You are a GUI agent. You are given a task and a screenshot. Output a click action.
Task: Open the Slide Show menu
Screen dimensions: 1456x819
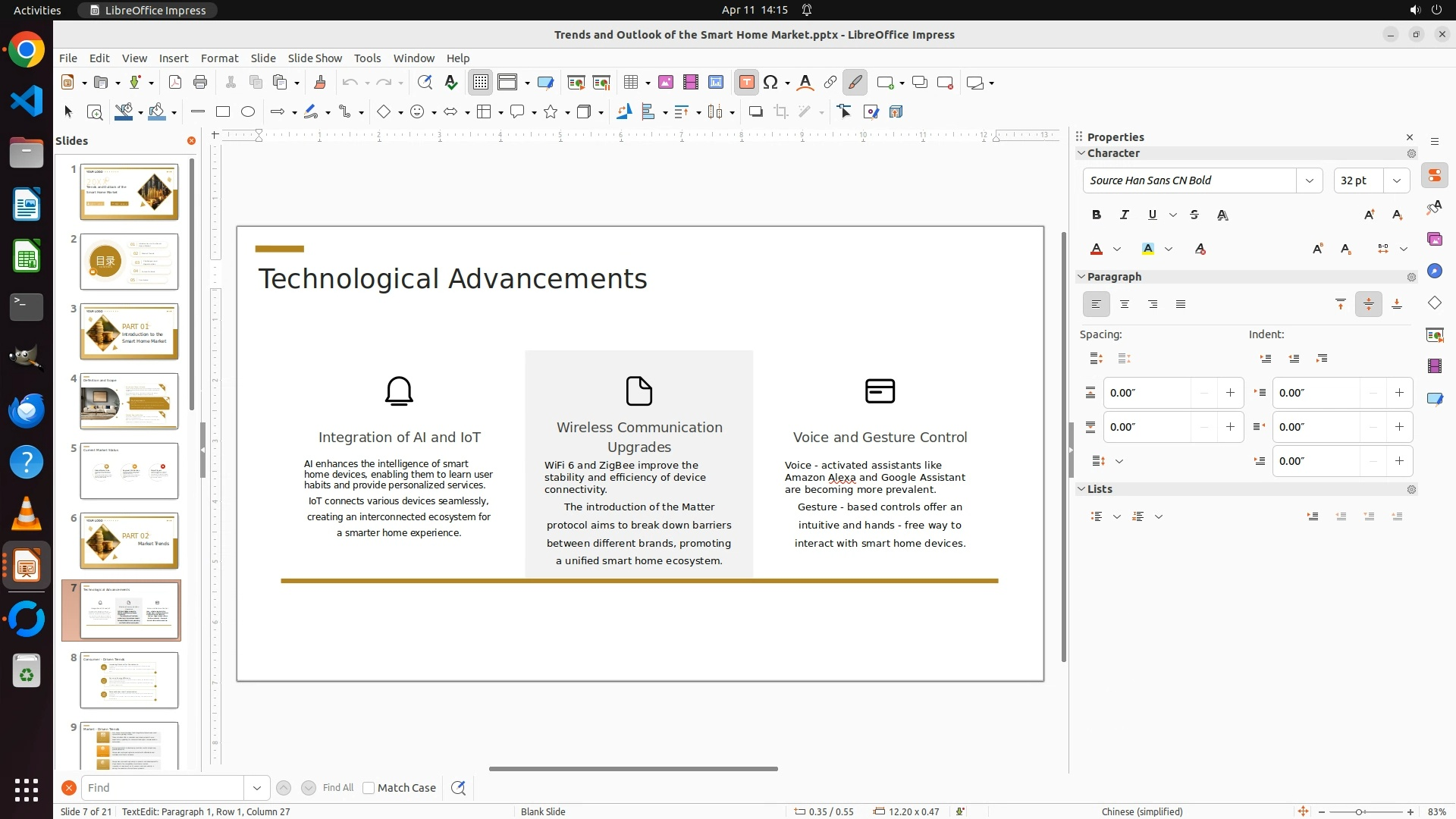[x=315, y=58]
